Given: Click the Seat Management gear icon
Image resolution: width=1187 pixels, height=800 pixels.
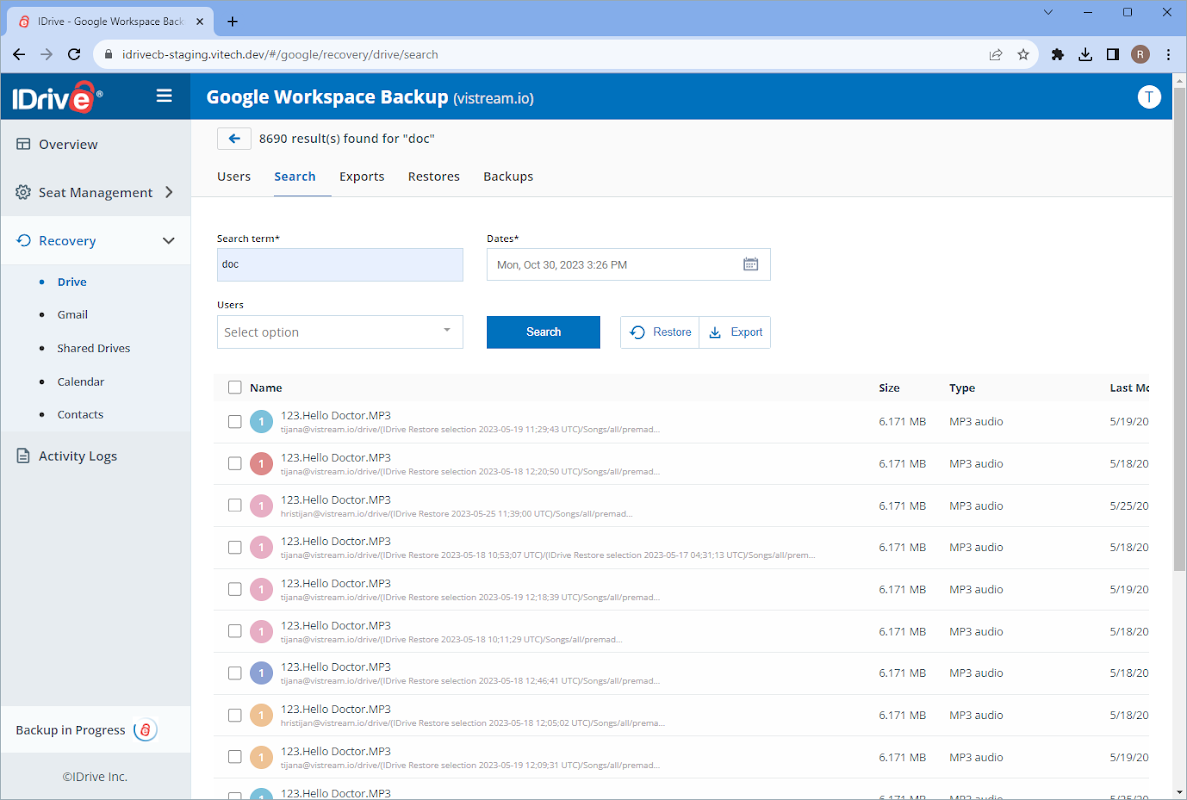Looking at the screenshot, I should click(x=23, y=192).
